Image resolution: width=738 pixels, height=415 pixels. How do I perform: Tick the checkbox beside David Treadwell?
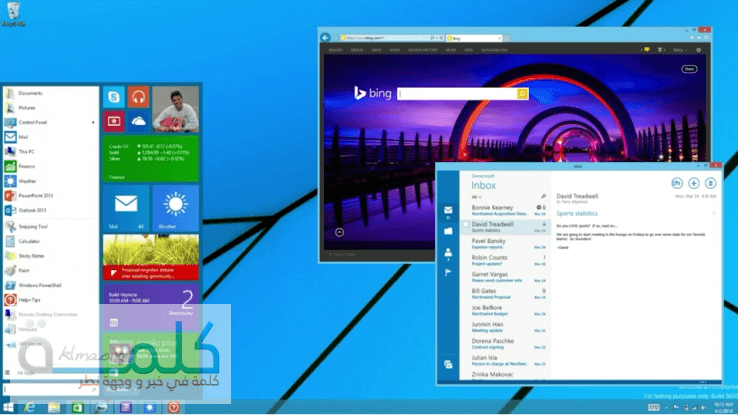[466, 224]
